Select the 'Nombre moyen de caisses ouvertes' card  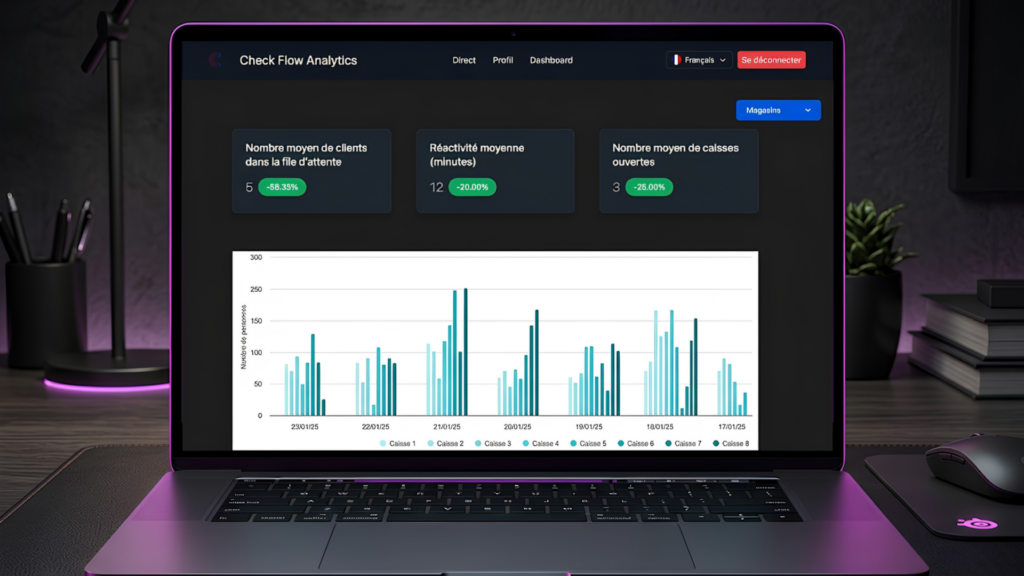(679, 171)
